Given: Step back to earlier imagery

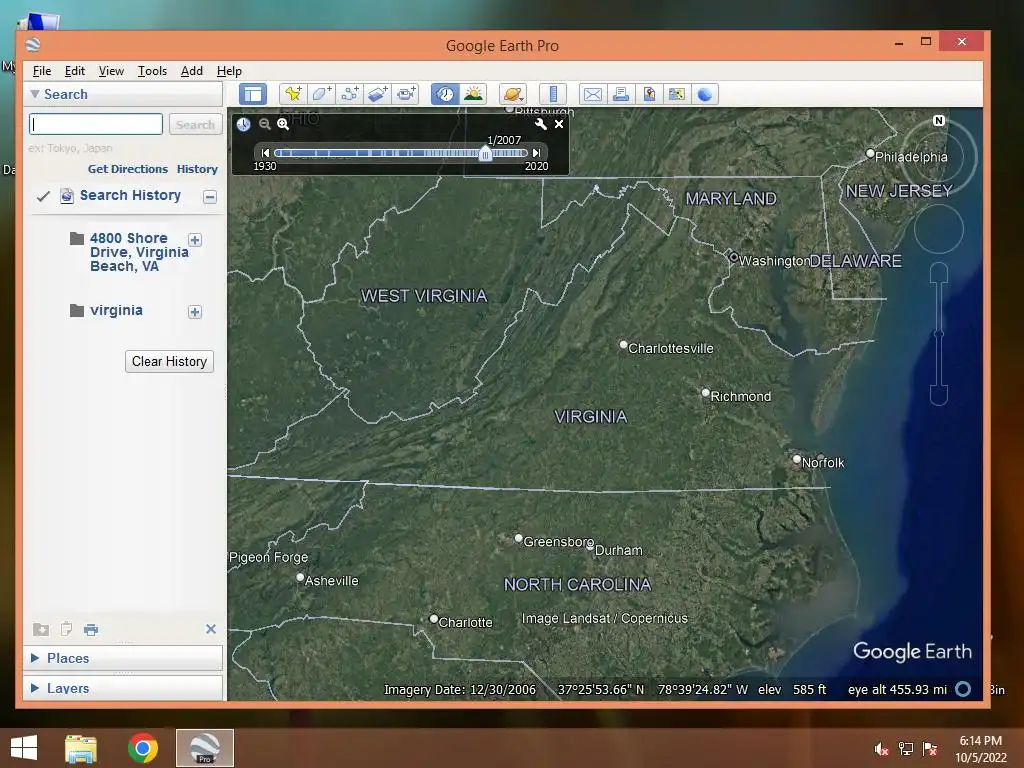Looking at the screenshot, I should 265,153.
